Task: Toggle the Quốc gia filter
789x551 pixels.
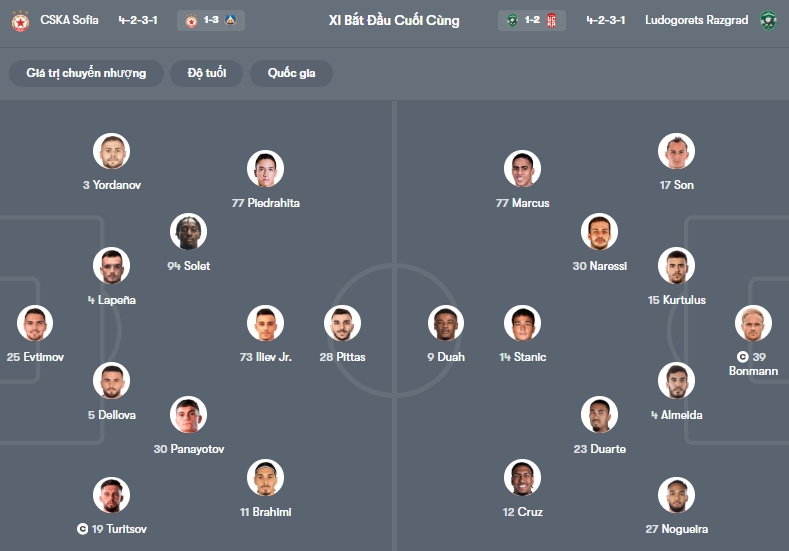Action: (x=292, y=73)
